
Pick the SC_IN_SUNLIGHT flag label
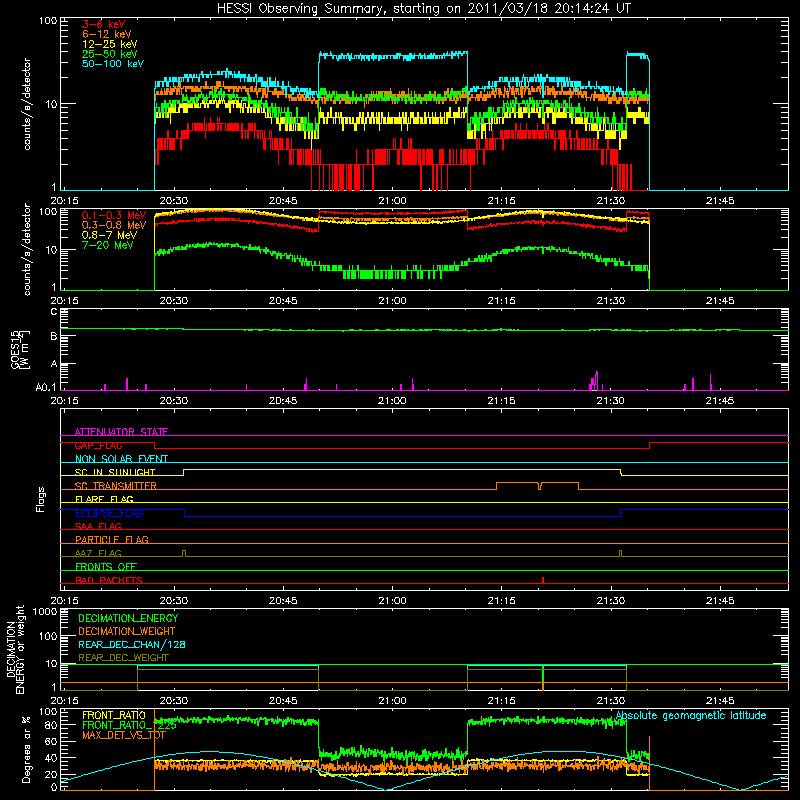(115, 472)
